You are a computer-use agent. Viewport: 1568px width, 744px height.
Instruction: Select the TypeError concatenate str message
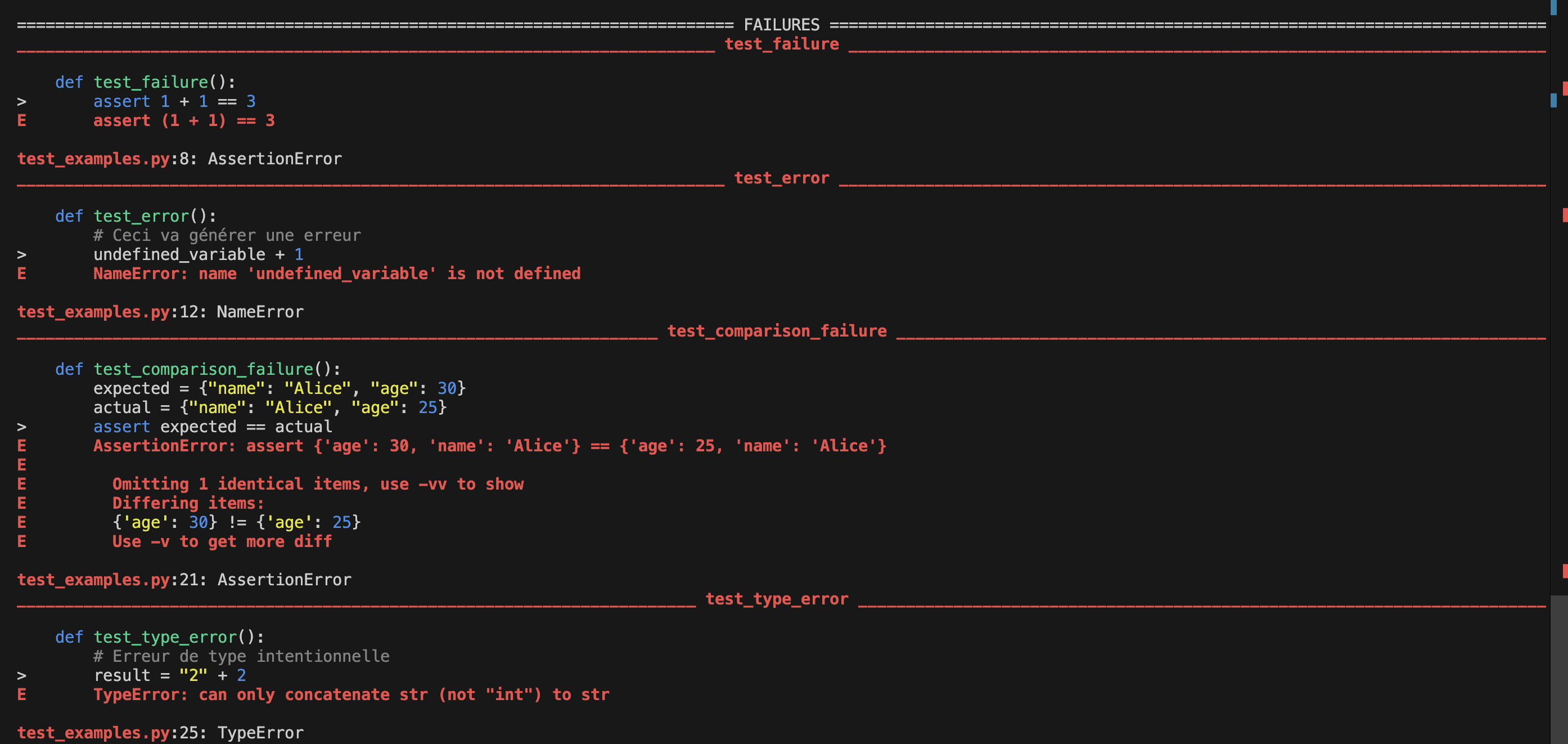click(351, 694)
